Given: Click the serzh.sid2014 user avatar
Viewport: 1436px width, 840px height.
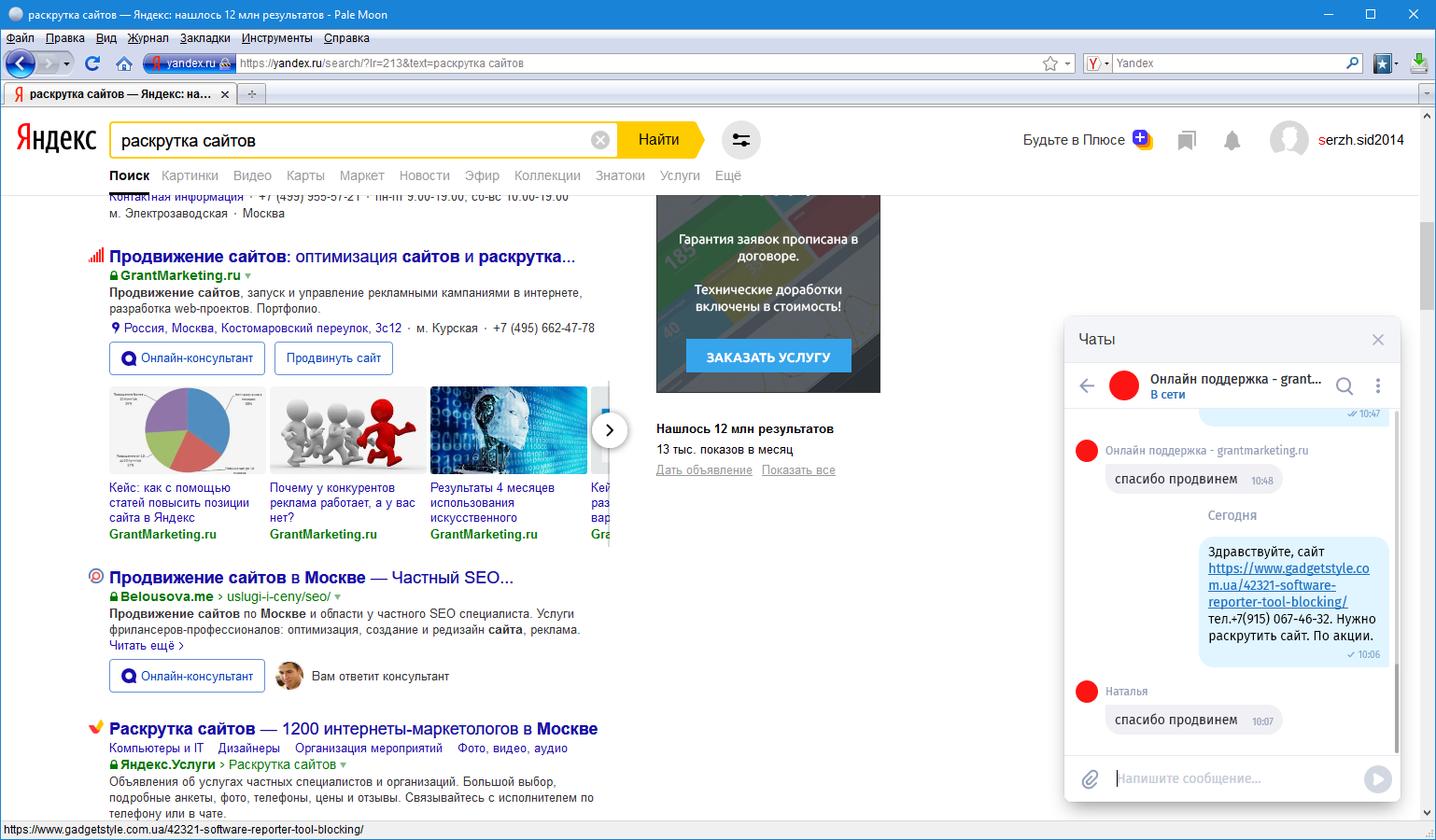Looking at the screenshot, I should (x=1288, y=140).
